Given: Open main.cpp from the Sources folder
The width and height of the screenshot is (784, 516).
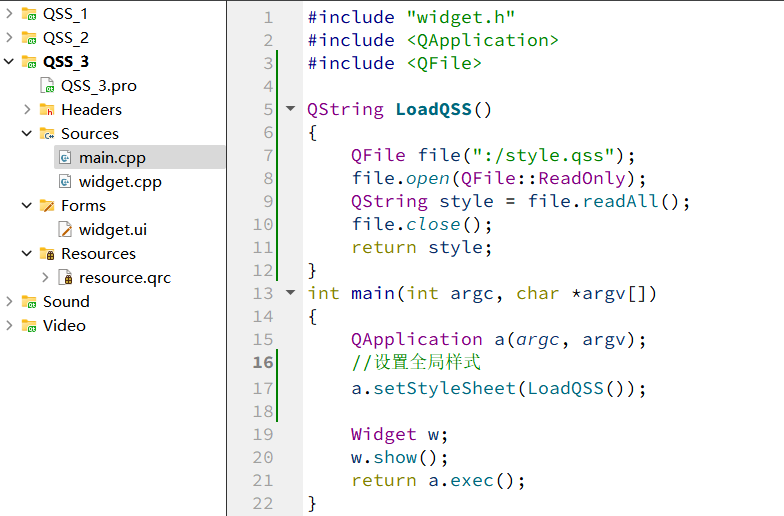Looking at the screenshot, I should click(x=112, y=158).
